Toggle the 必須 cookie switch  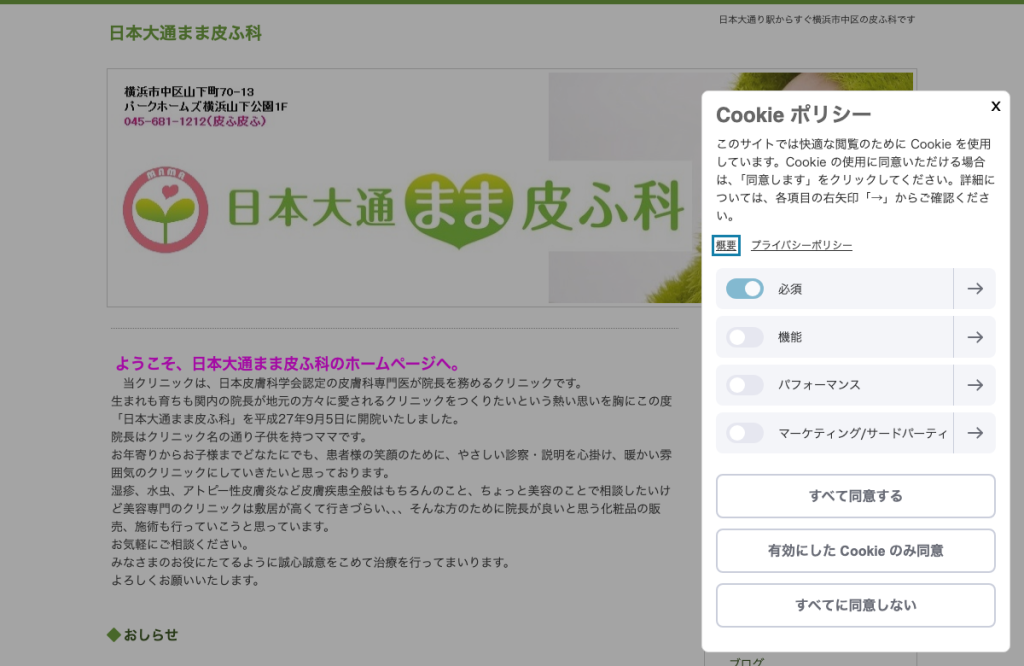(744, 289)
